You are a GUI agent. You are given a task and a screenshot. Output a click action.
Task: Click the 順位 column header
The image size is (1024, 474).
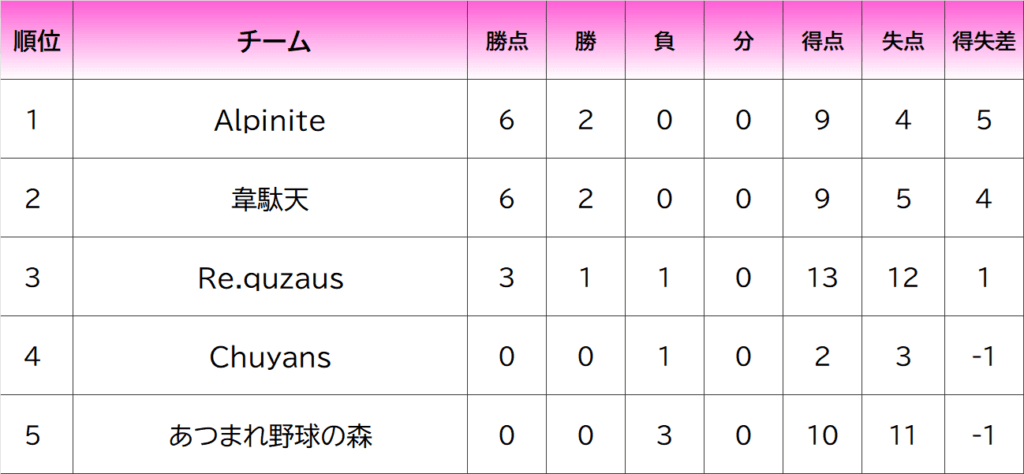pyautogui.click(x=37, y=41)
